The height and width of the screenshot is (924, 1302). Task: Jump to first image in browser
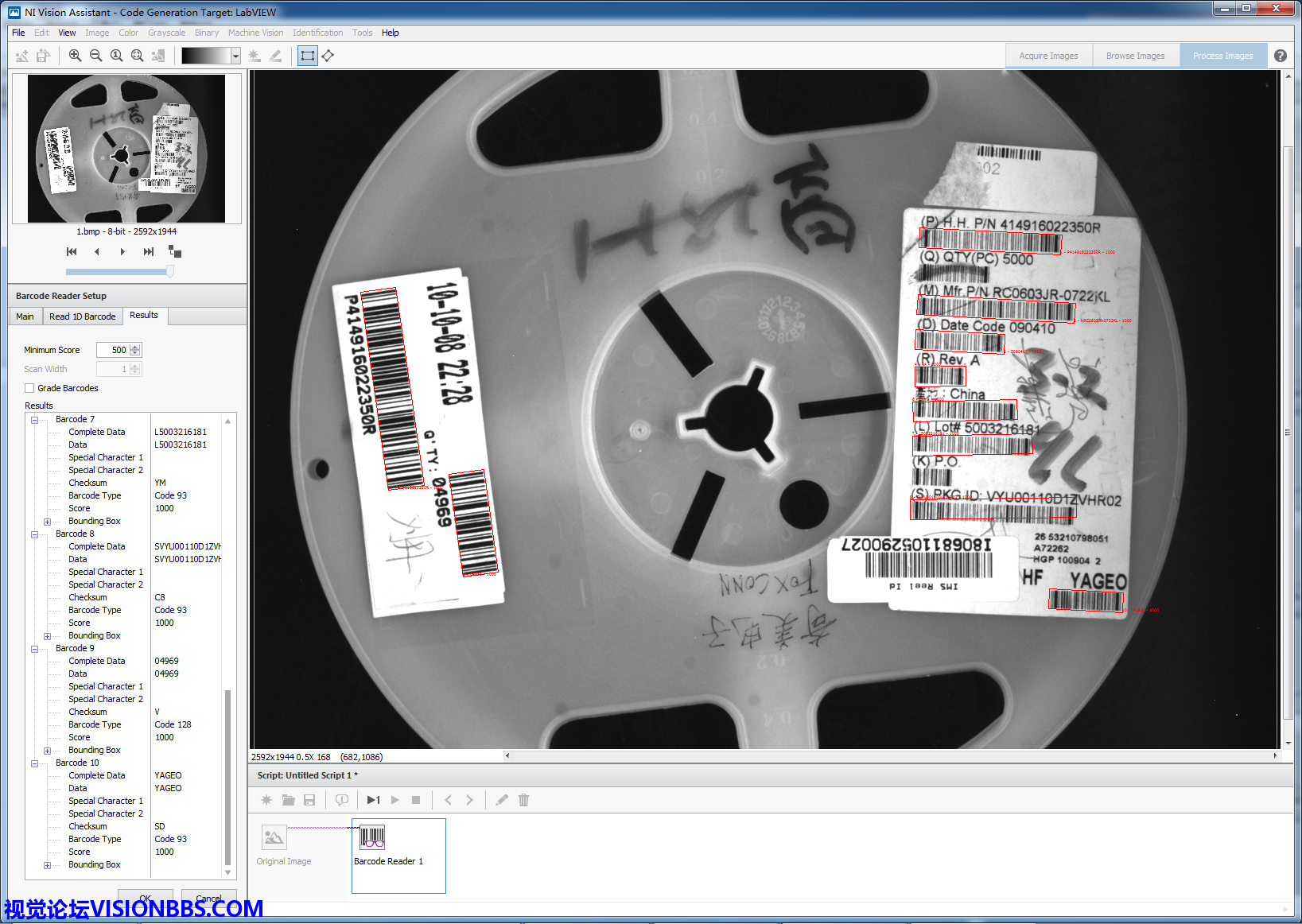click(72, 251)
